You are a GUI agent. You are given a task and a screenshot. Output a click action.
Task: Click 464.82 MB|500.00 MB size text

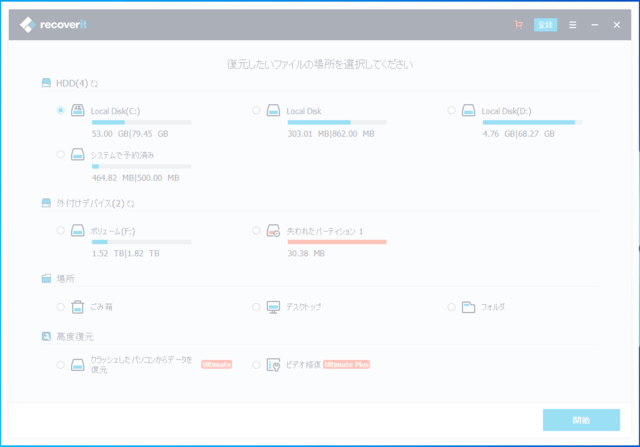pyautogui.click(x=136, y=178)
